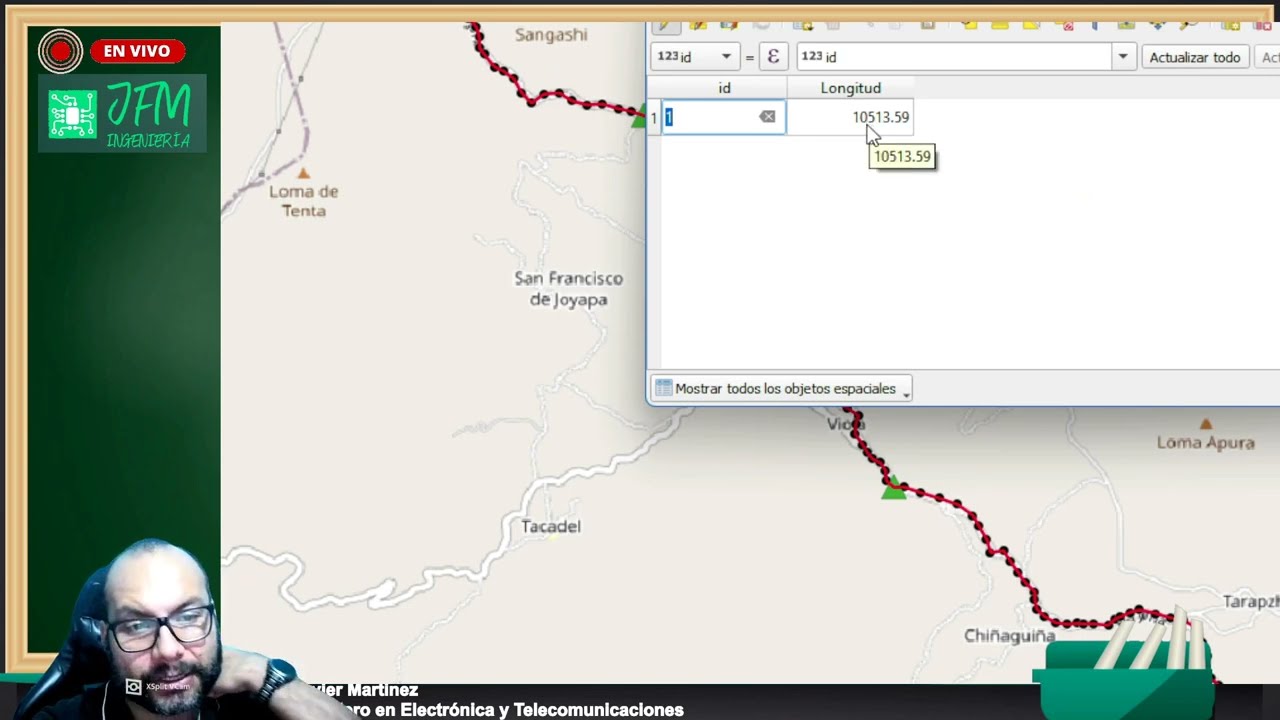1280x720 pixels.
Task: Select the Longitud column header
Action: (x=850, y=88)
